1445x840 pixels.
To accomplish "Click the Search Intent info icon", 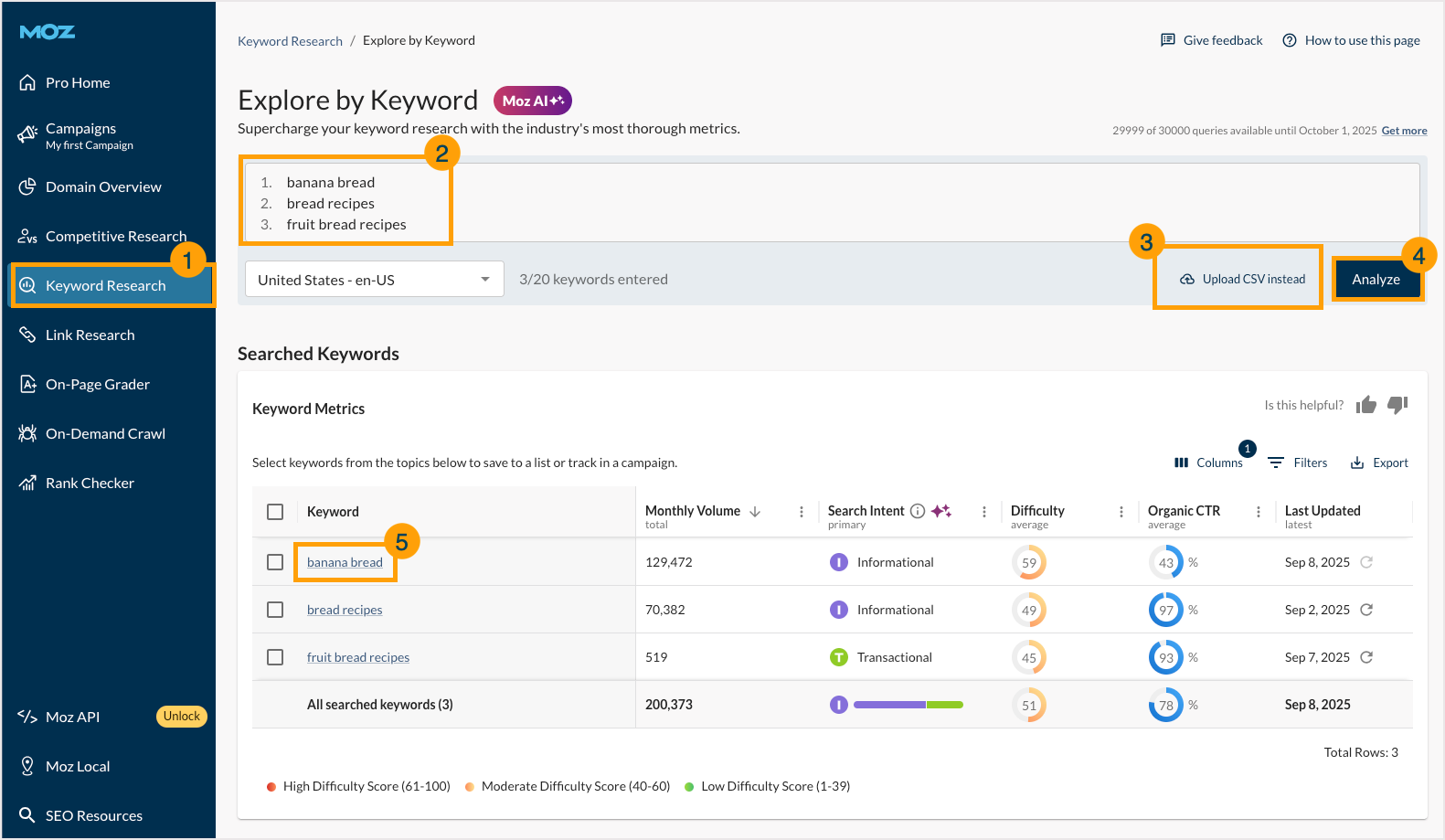I will click(918, 511).
